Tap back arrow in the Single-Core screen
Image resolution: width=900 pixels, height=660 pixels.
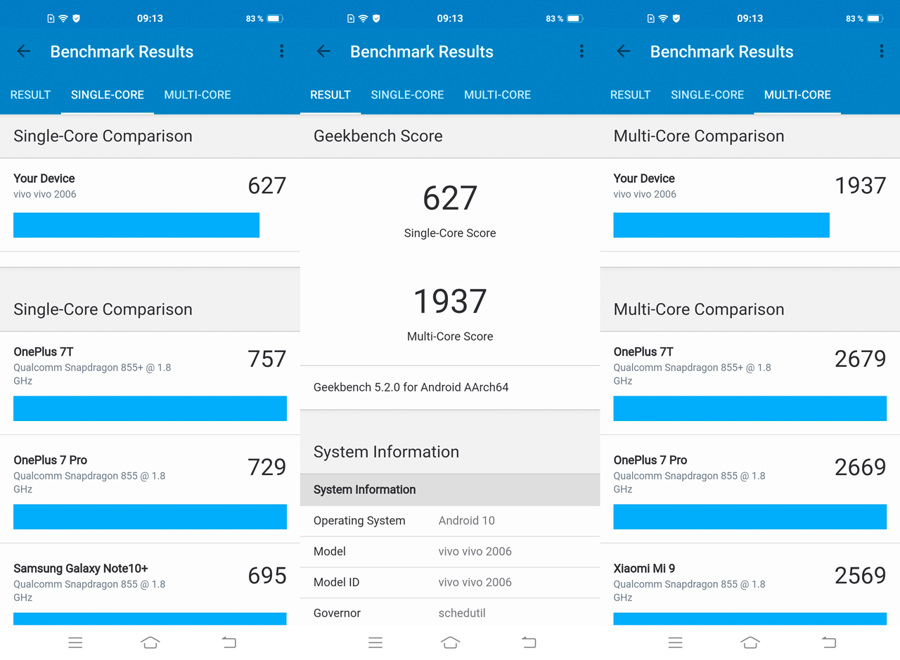[24, 52]
